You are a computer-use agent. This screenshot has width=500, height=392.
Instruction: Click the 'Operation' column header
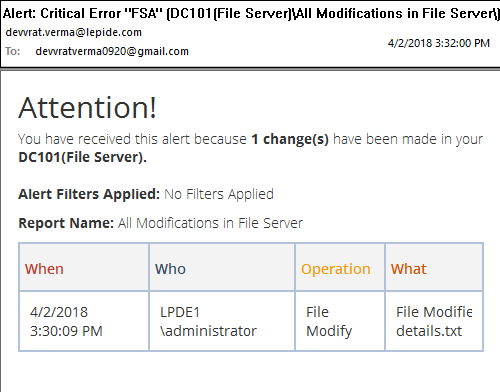tap(336, 269)
